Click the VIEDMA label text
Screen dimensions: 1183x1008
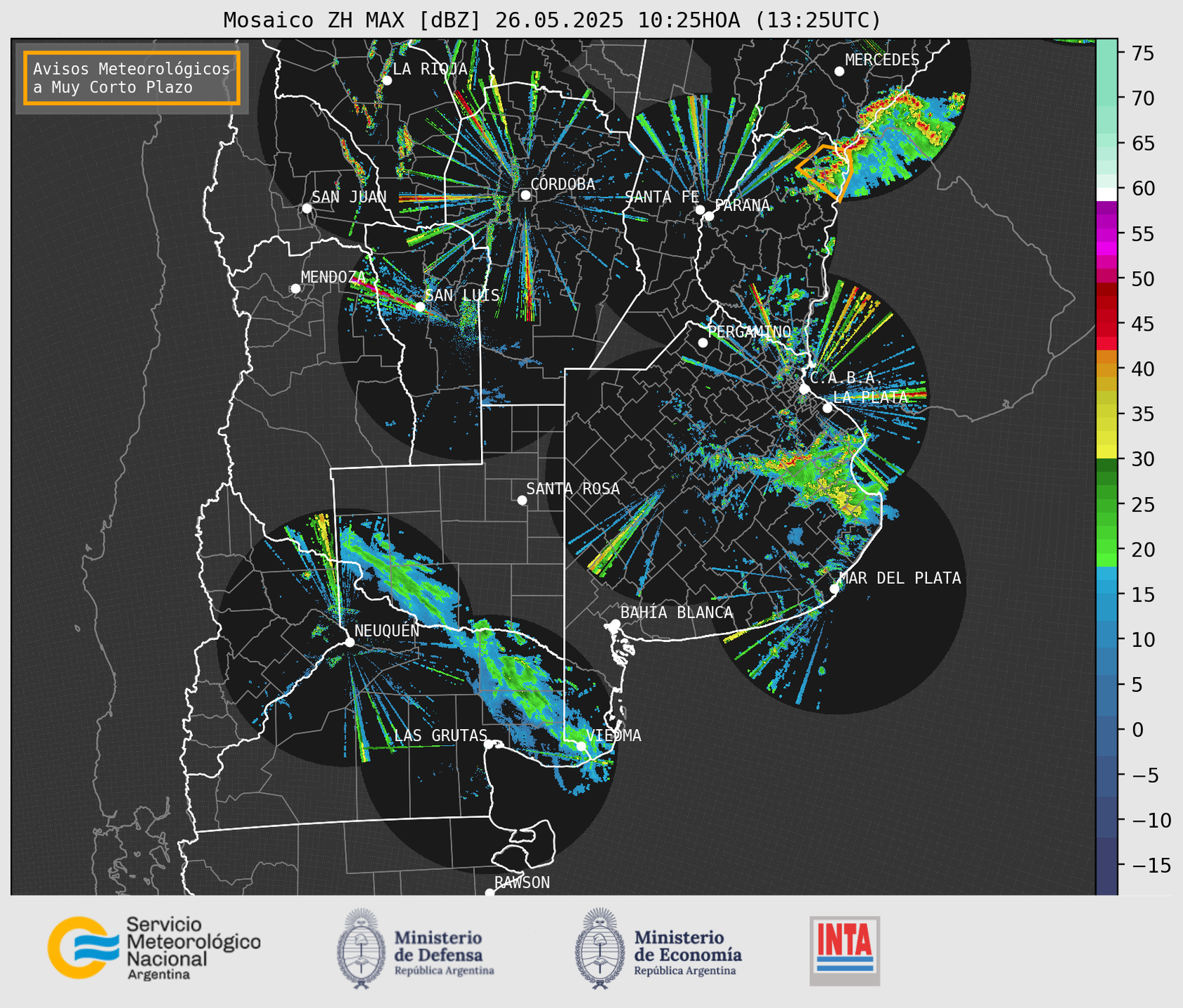[614, 735]
